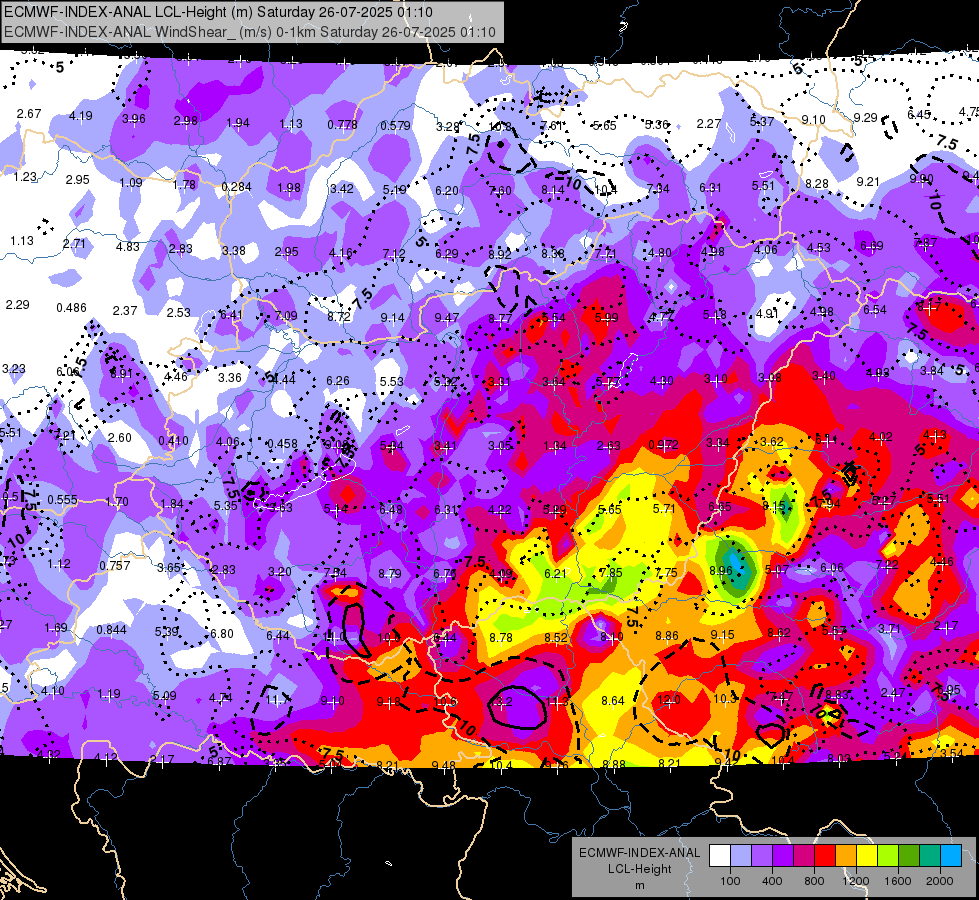Select the orange legend color swatch

pyautogui.click(x=845, y=856)
